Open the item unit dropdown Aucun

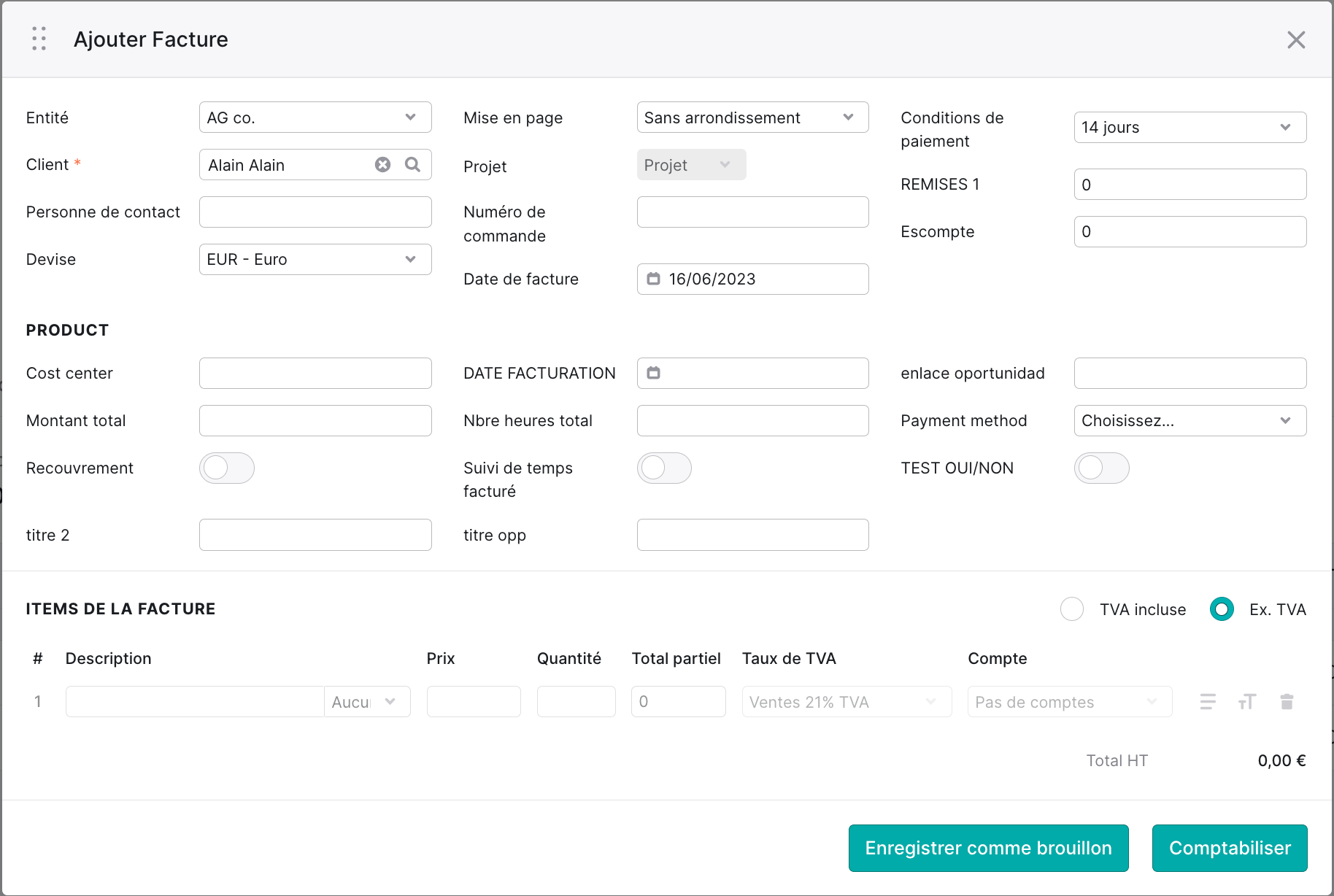coord(367,702)
